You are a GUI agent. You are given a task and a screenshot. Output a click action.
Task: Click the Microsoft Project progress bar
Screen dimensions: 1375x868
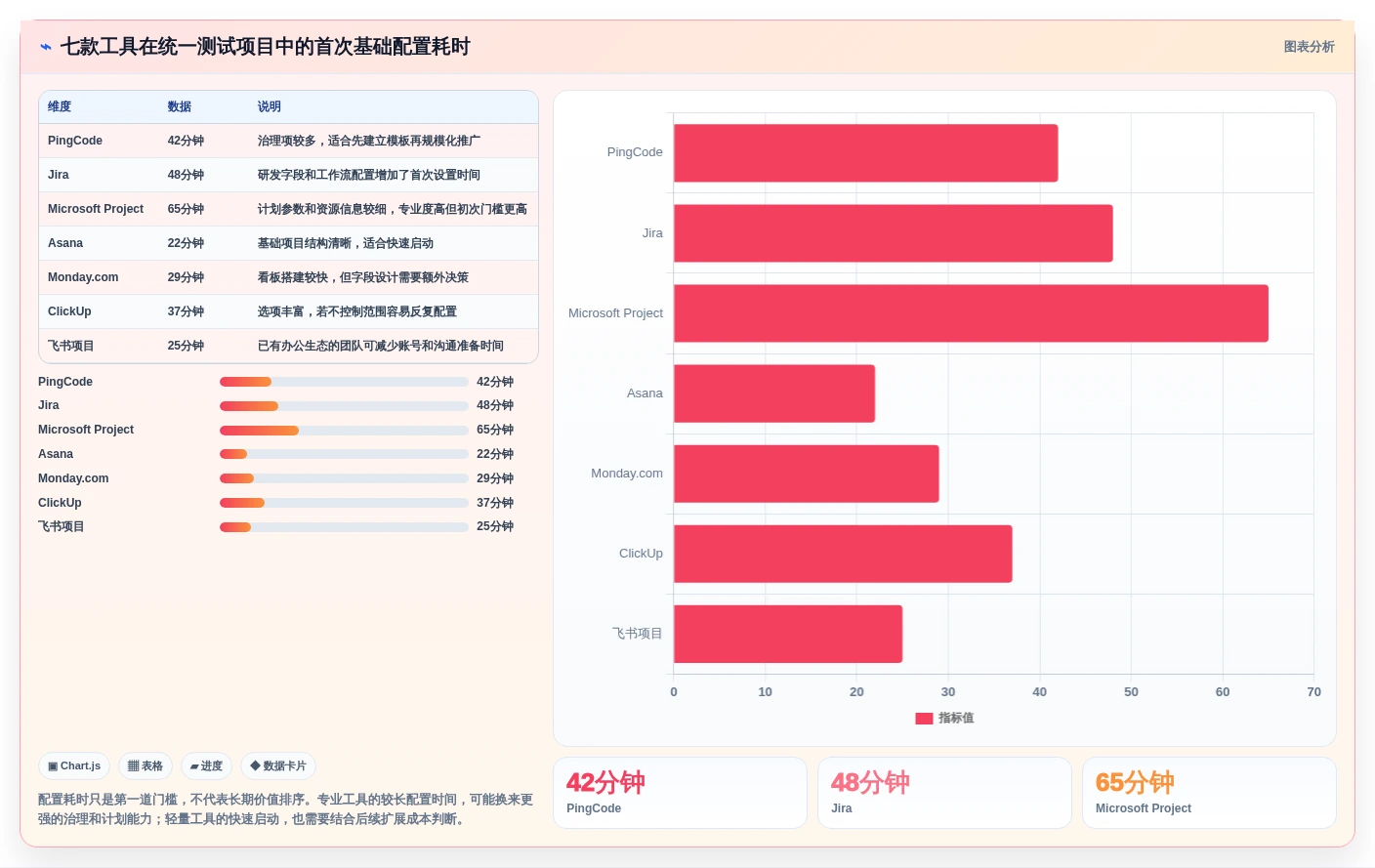click(x=344, y=431)
